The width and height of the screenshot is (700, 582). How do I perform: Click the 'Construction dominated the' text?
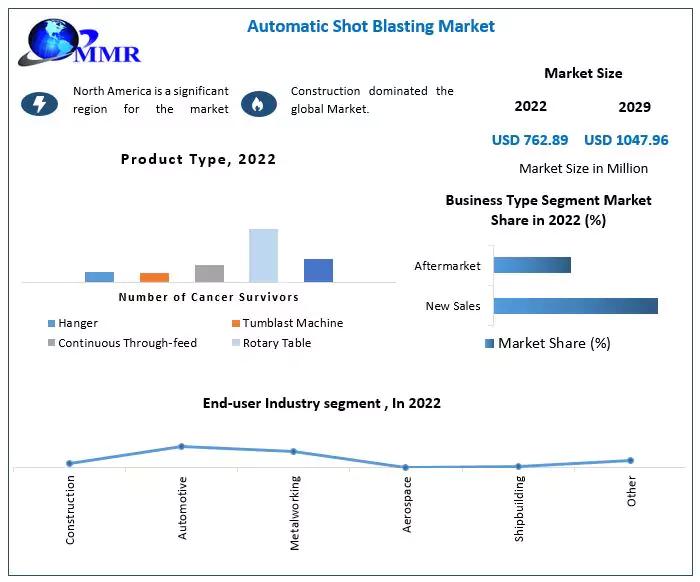[x=372, y=91]
